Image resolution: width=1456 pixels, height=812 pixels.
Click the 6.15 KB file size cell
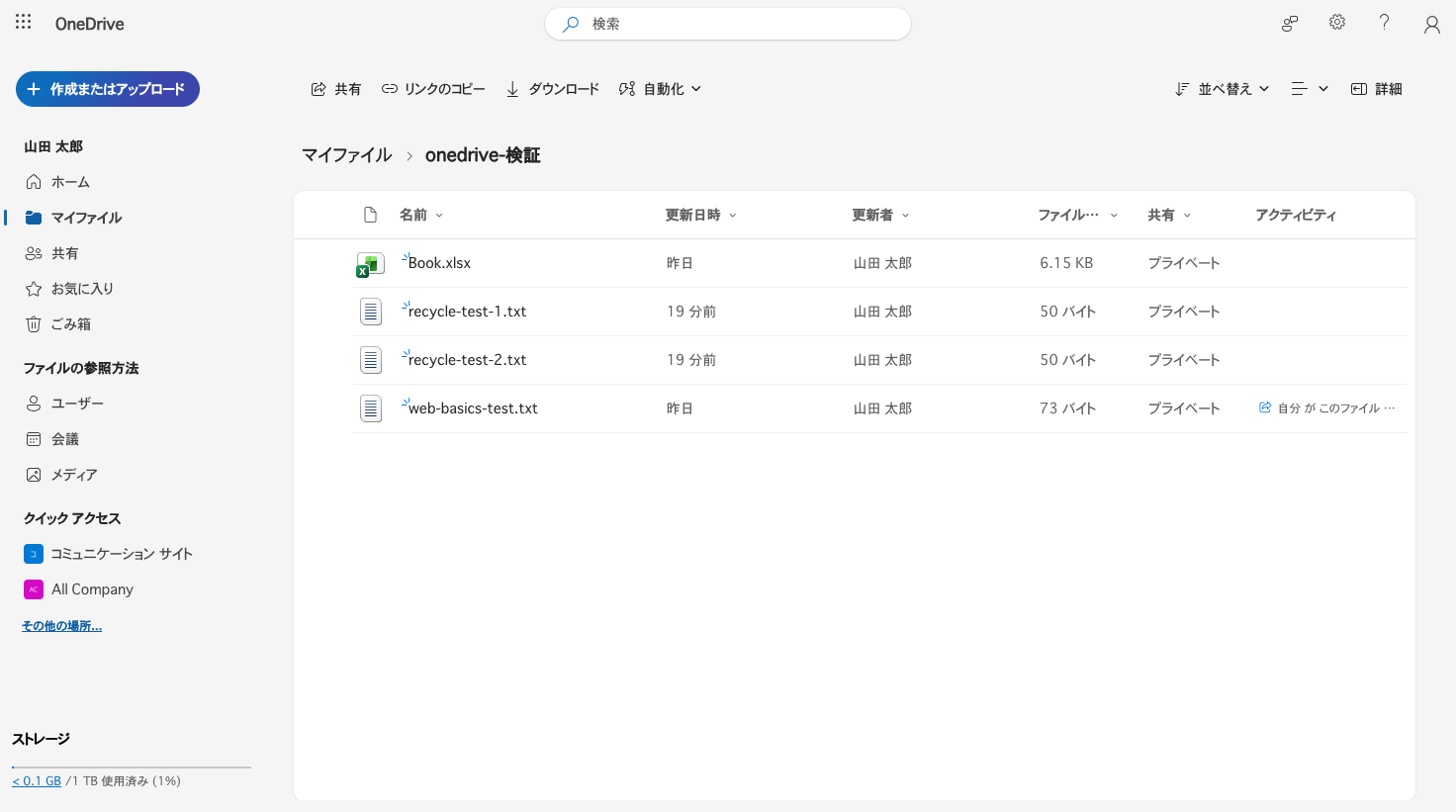(1066, 263)
